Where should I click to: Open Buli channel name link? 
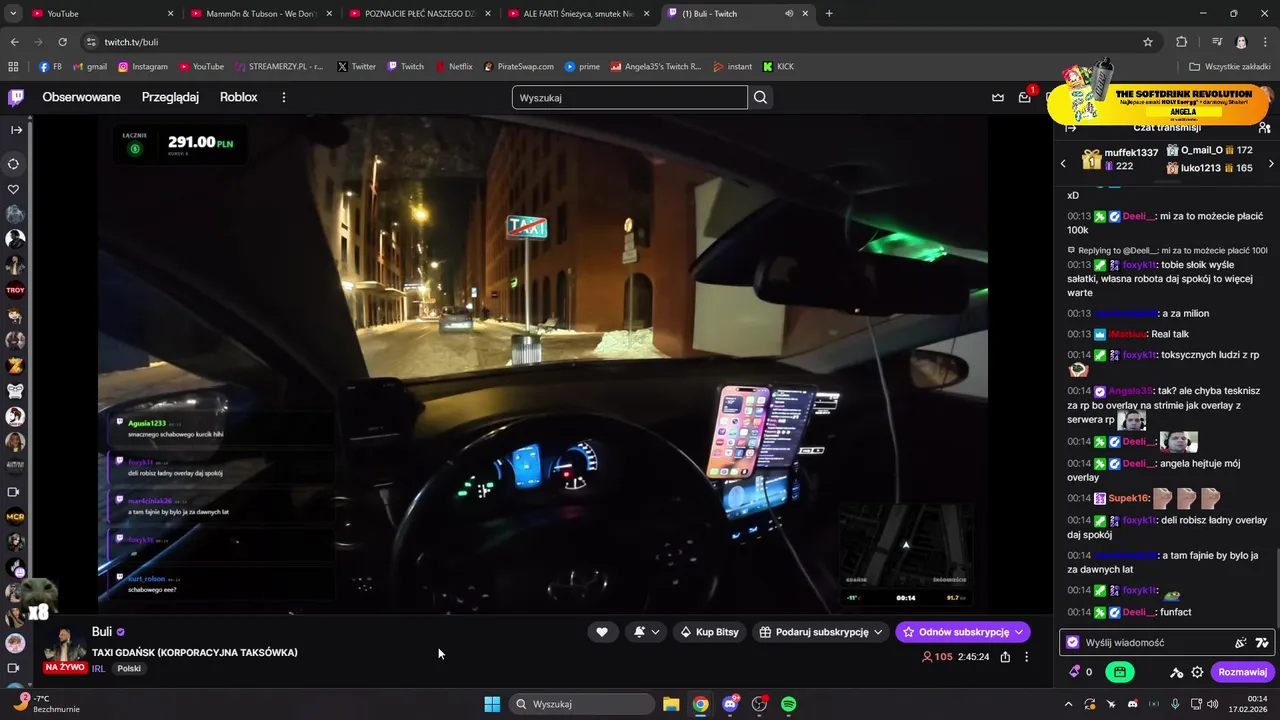(102, 632)
